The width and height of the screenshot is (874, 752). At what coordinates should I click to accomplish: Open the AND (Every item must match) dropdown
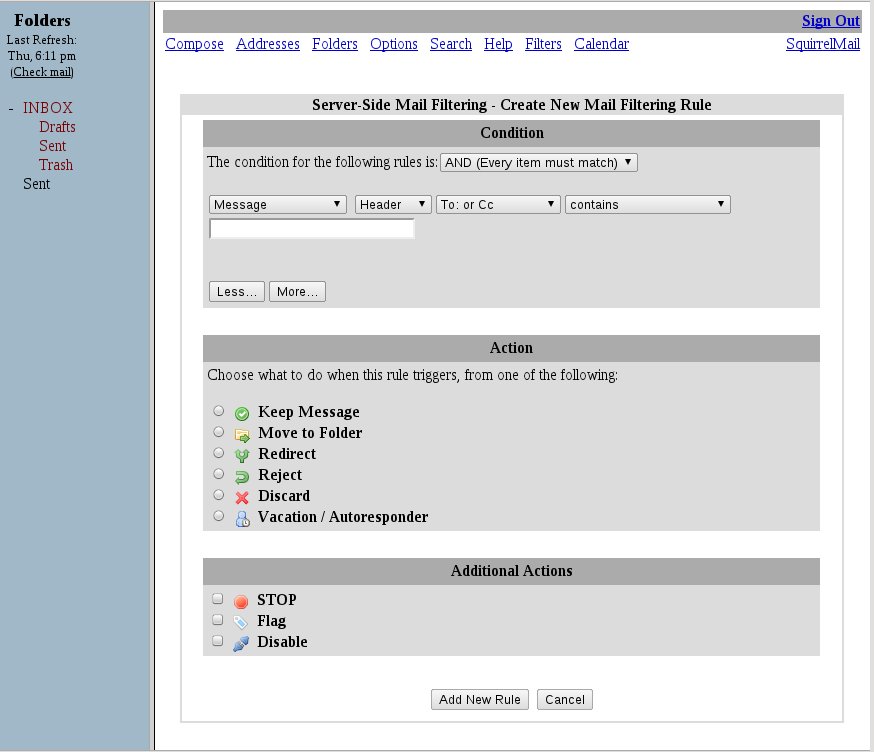(x=538, y=162)
